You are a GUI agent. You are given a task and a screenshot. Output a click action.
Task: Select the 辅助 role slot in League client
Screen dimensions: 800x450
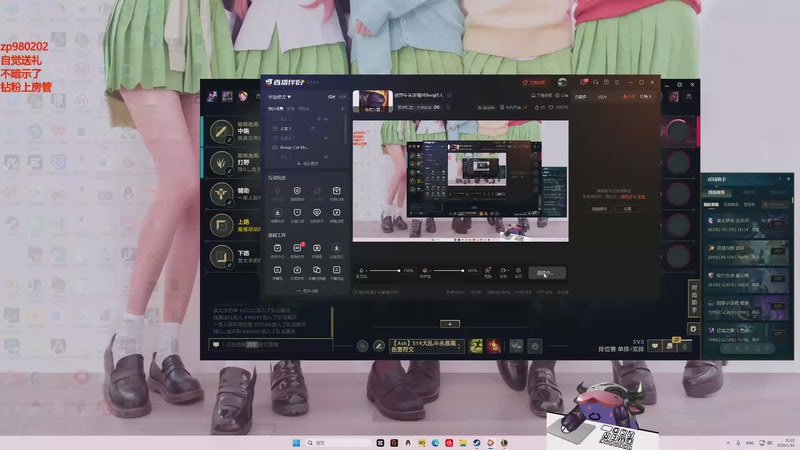coord(232,194)
